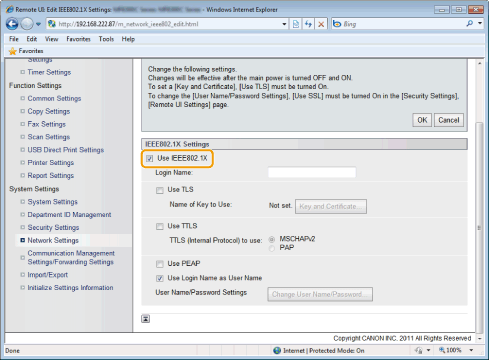Click the red Stop loading icon
The width and height of the screenshot is (489, 360).
pos(321,24)
